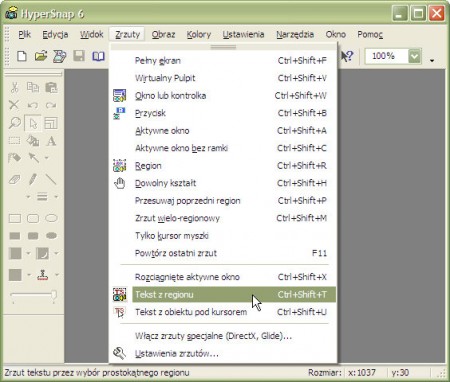The image size is (450, 382).
Task: Open the 100% zoom dropdown
Action: (414, 56)
